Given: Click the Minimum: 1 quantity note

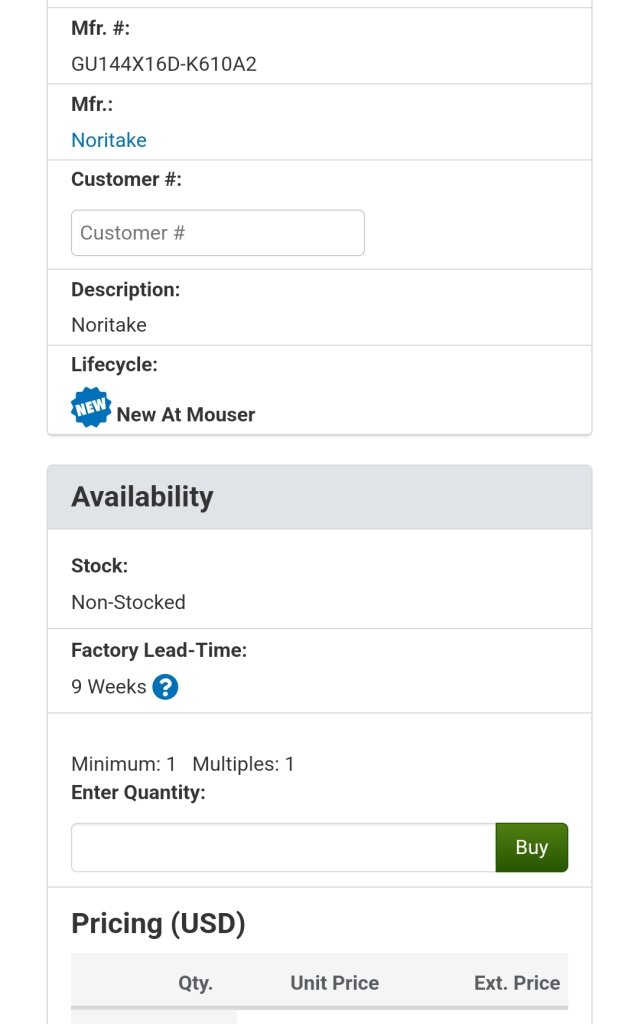Looking at the screenshot, I should 123,764.
